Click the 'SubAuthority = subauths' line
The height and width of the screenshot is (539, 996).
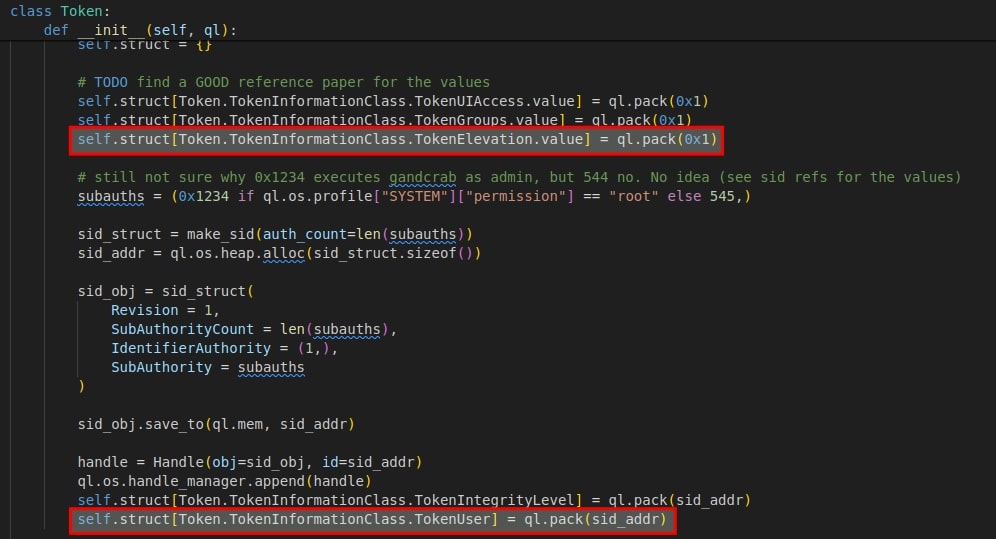[x=208, y=368]
